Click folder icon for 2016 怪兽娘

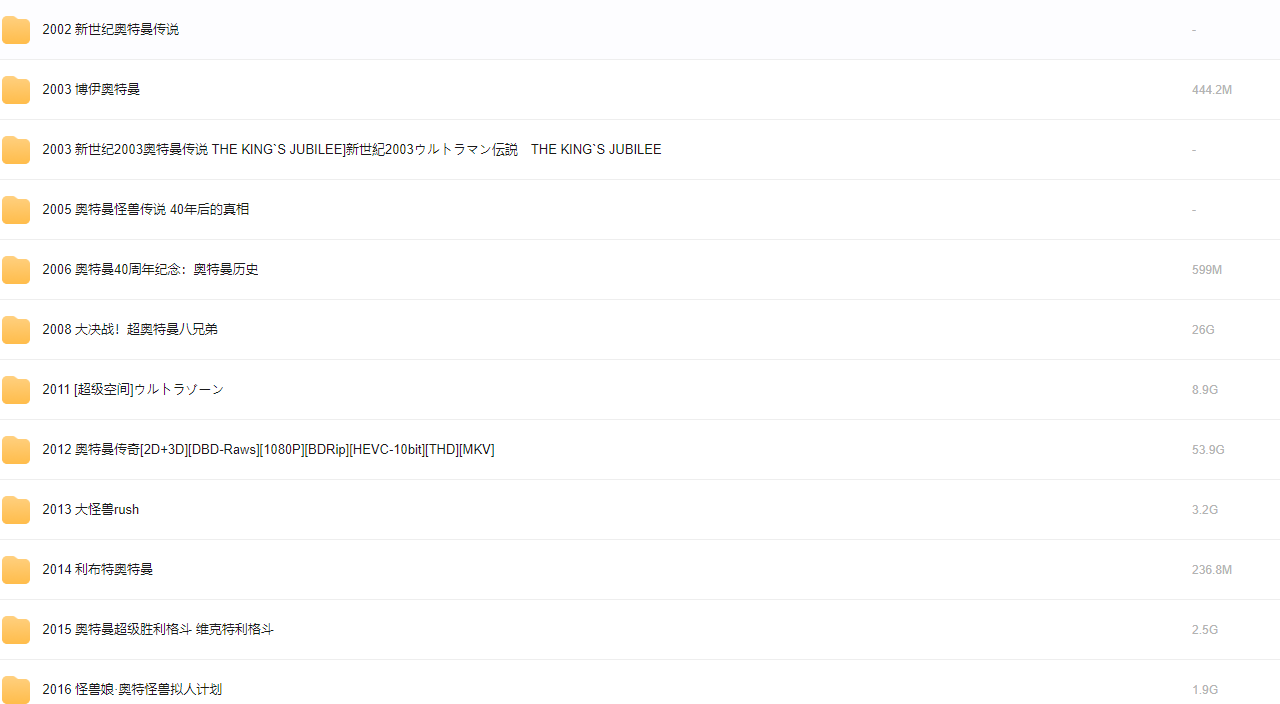click(x=16, y=690)
